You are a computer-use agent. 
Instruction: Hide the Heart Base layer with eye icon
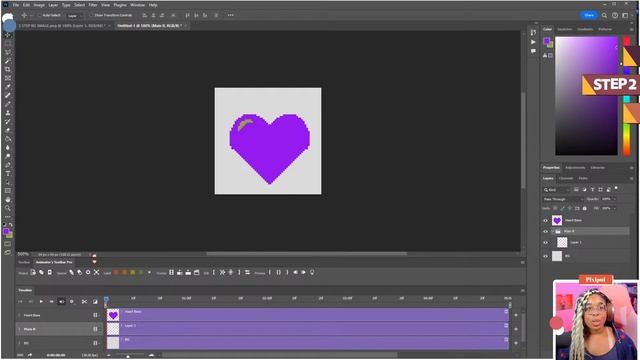[545, 220]
